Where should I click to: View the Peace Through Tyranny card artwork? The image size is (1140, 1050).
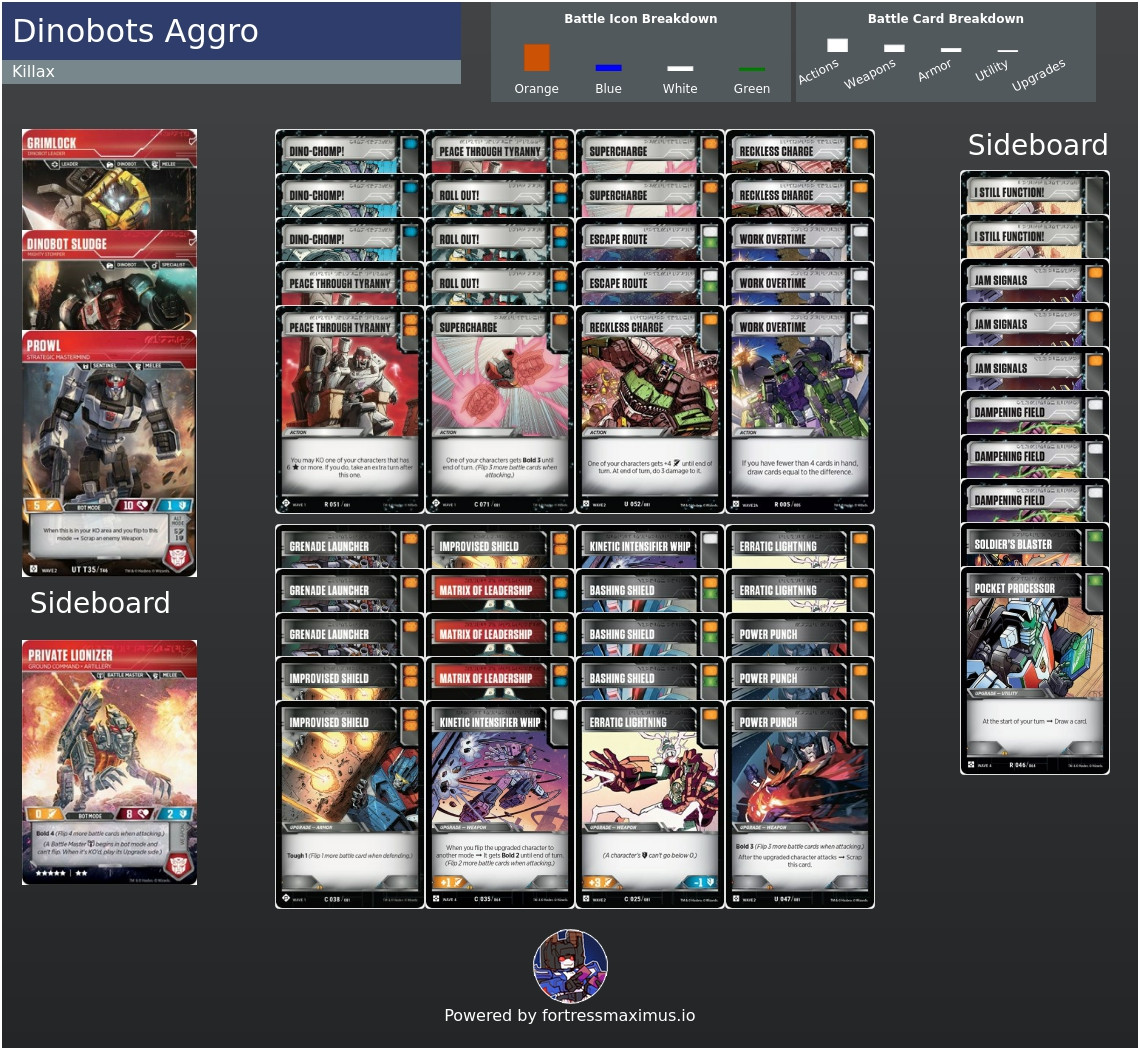(350, 385)
